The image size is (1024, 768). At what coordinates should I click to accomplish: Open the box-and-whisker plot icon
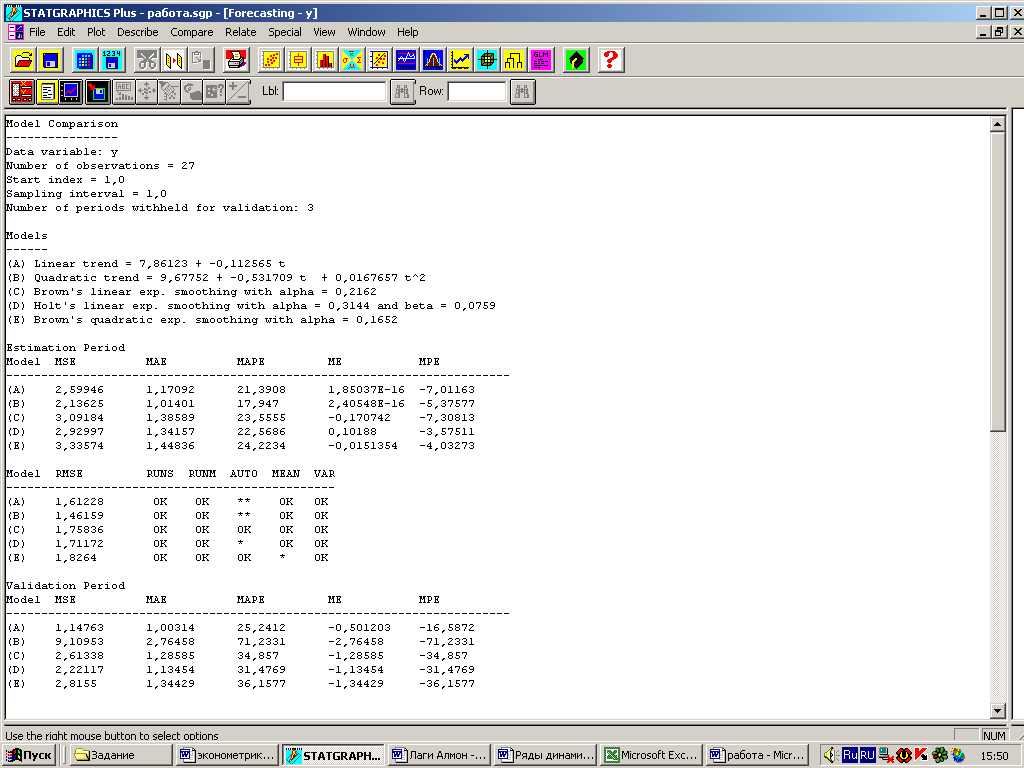tap(298, 60)
